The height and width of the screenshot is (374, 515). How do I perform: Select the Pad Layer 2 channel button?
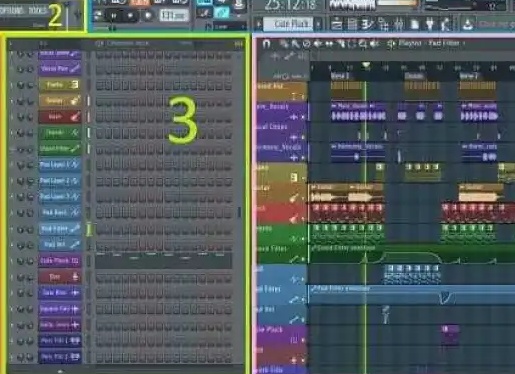tap(60, 181)
